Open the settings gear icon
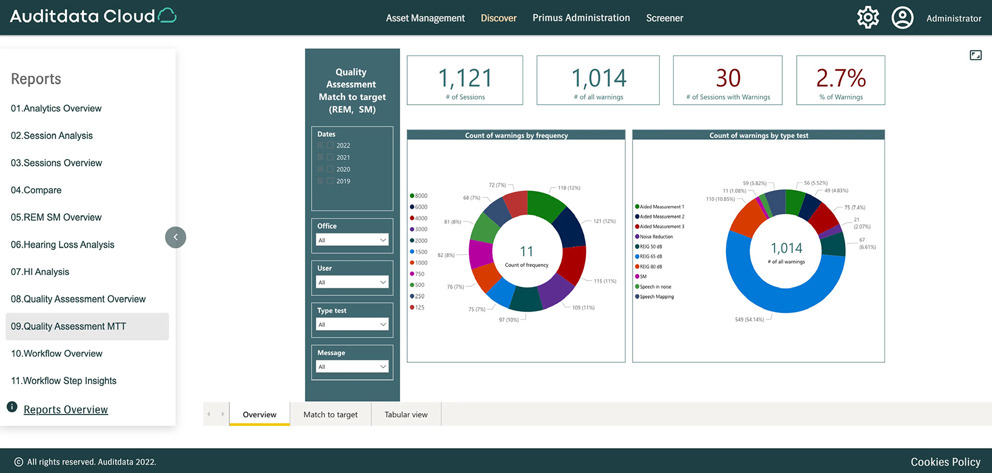Image resolution: width=992 pixels, height=473 pixels. point(868,18)
